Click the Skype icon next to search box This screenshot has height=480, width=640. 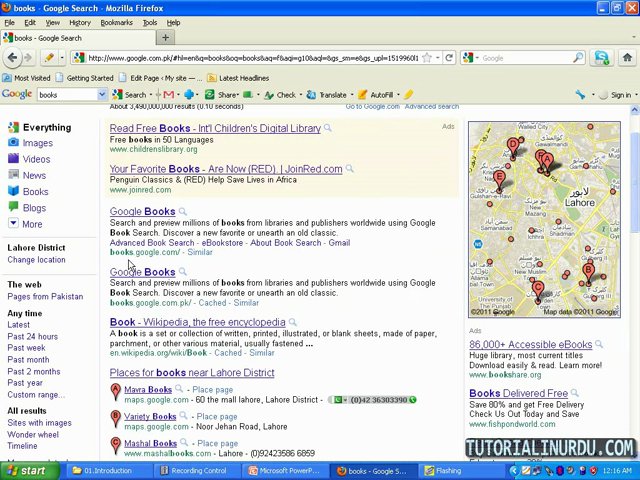(601, 58)
